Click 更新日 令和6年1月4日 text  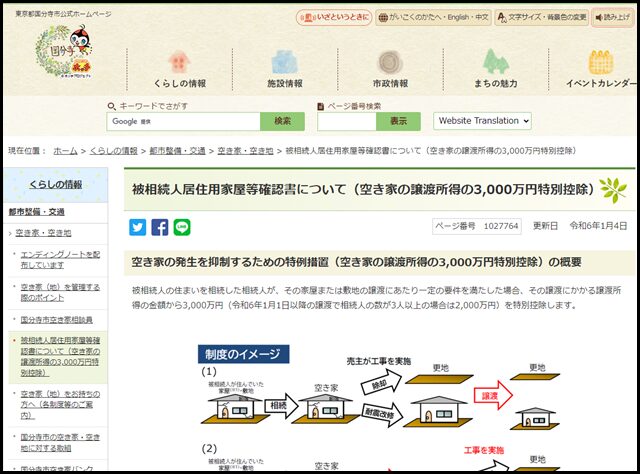pyautogui.click(x=580, y=226)
